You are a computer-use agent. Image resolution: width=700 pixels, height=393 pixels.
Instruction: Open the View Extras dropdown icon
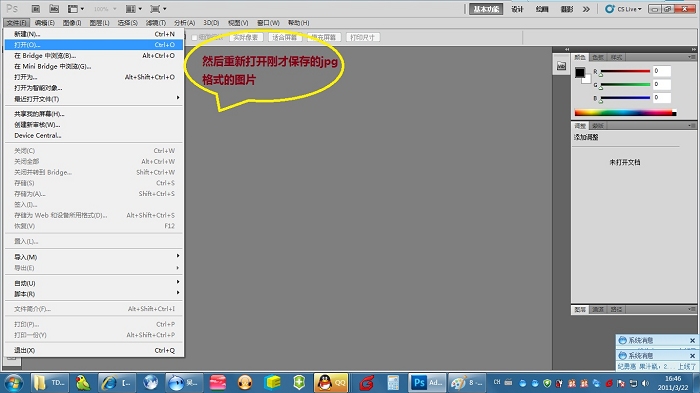tap(75, 8)
